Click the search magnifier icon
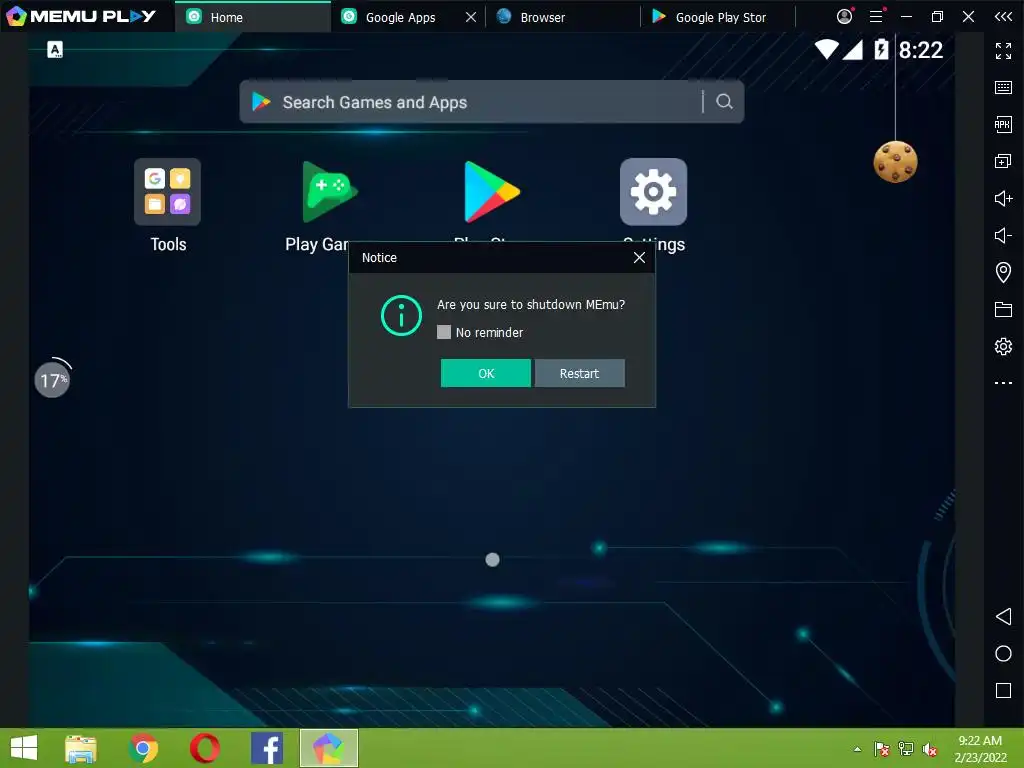The width and height of the screenshot is (1024, 768). pos(724,101)
